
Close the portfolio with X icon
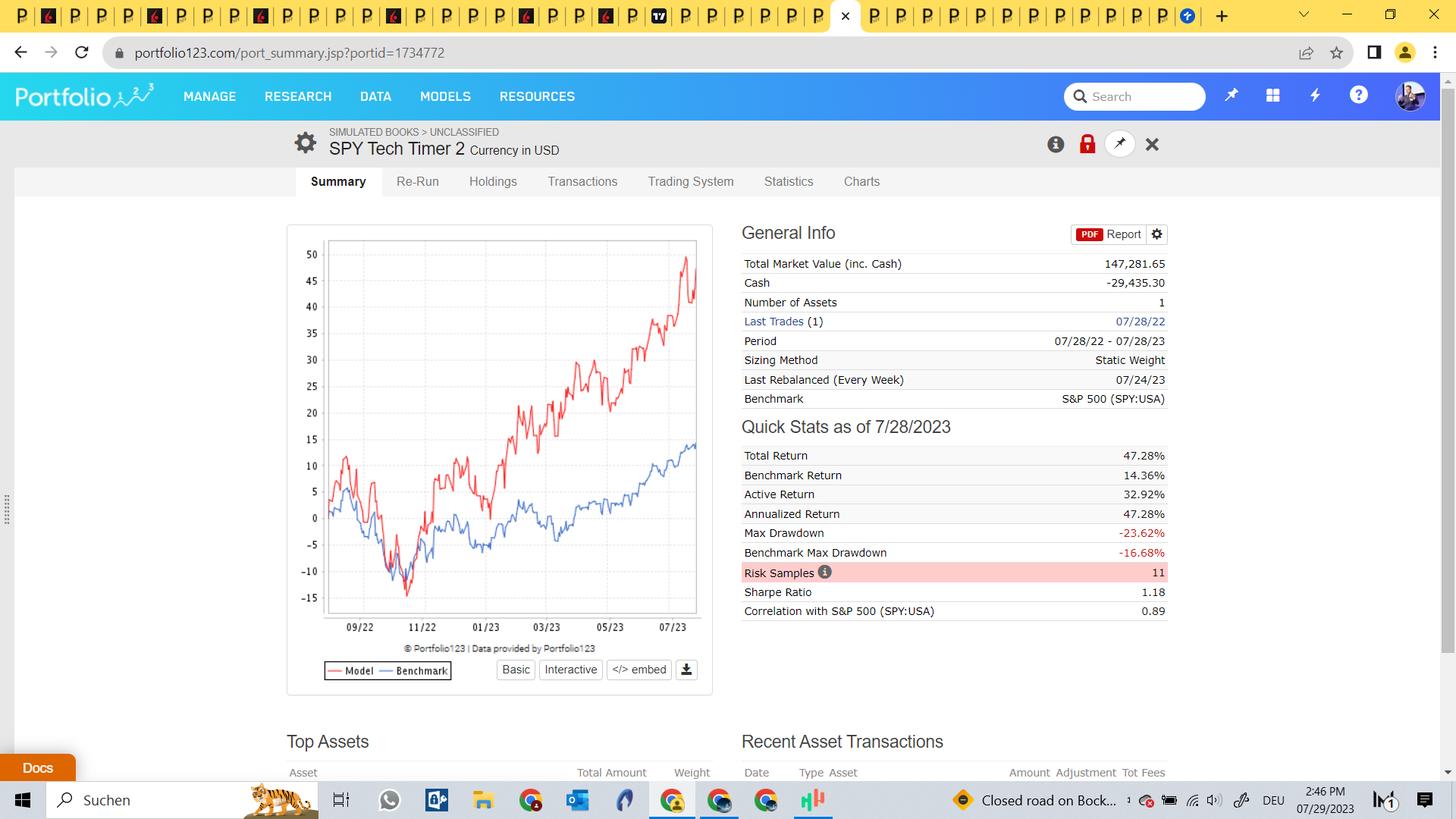[1152, 144]
